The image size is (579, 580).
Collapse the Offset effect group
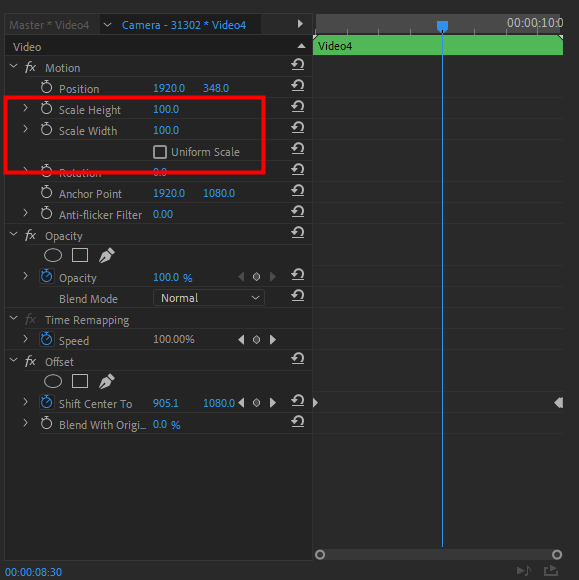[x=13, y=360]
